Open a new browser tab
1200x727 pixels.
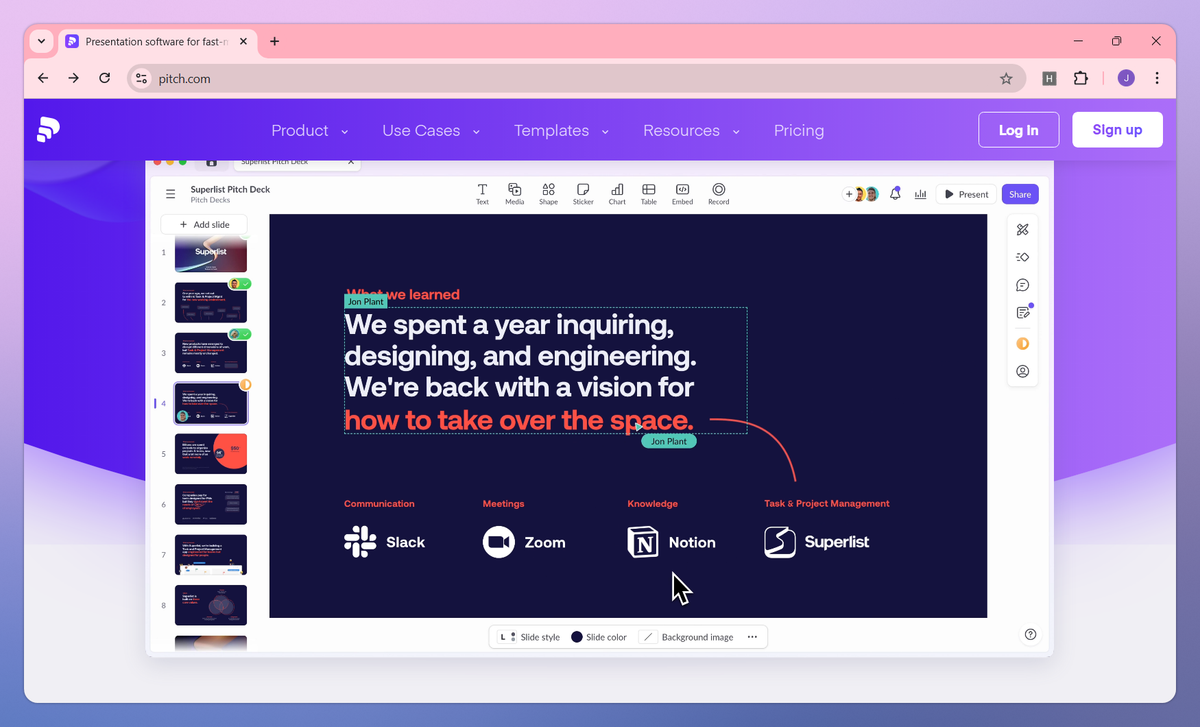[x=275, y=41]
